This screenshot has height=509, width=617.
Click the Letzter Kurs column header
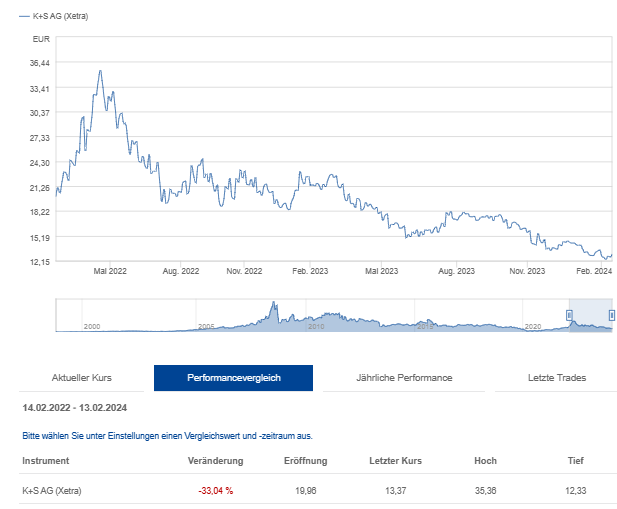point(395,461)
